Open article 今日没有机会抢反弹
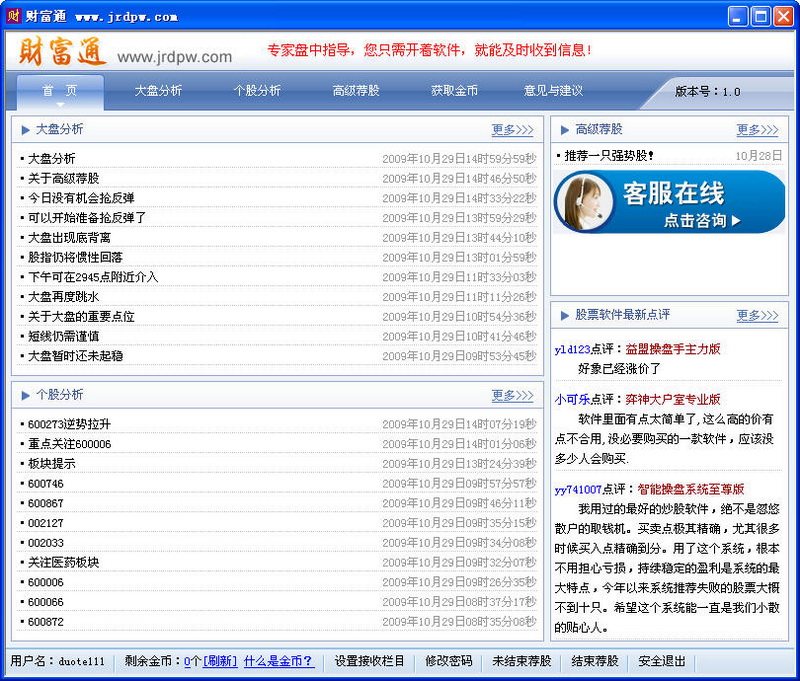This screenshot has height=681, width=800. [x=81, y=198]
